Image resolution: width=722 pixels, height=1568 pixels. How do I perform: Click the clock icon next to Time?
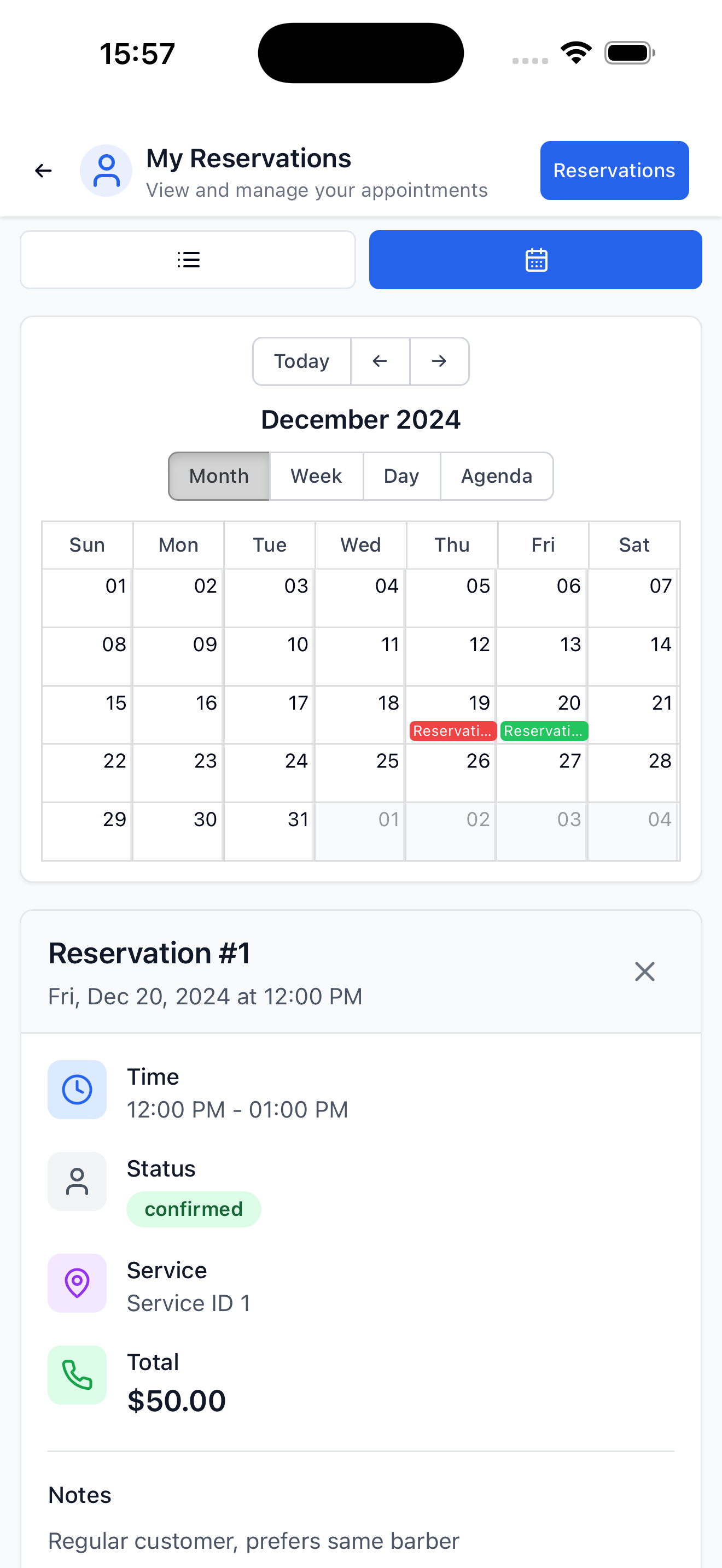tap(77, 1090)
